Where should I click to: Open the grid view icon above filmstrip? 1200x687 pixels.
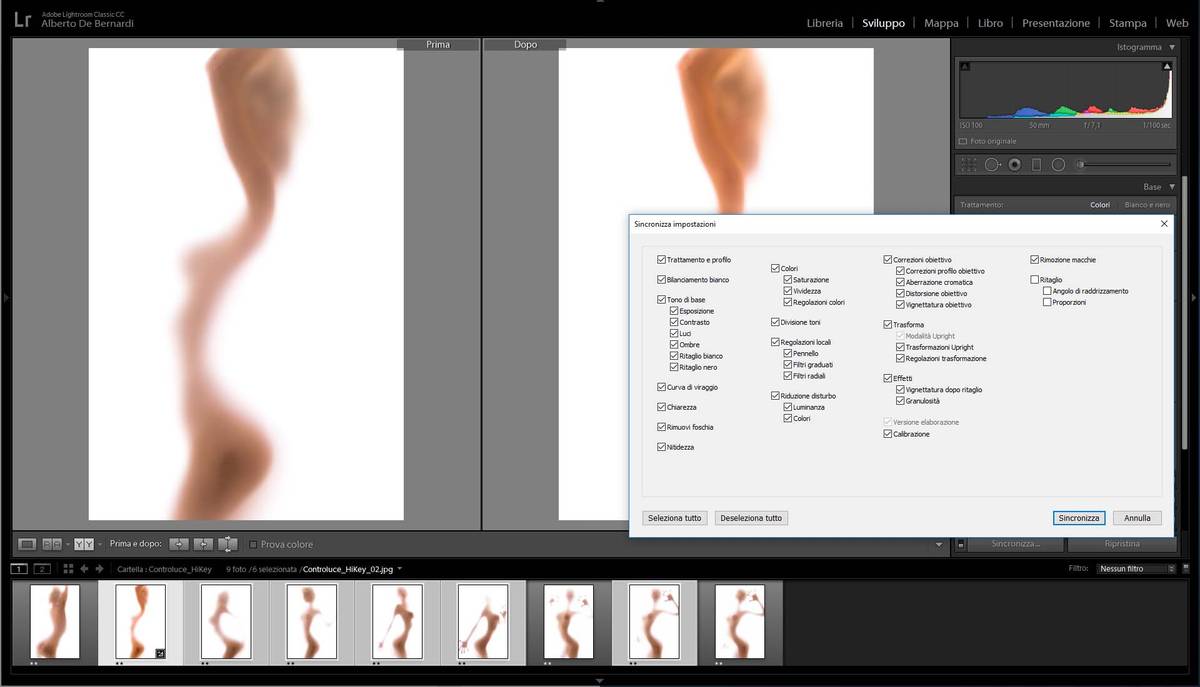coord(68,569)
